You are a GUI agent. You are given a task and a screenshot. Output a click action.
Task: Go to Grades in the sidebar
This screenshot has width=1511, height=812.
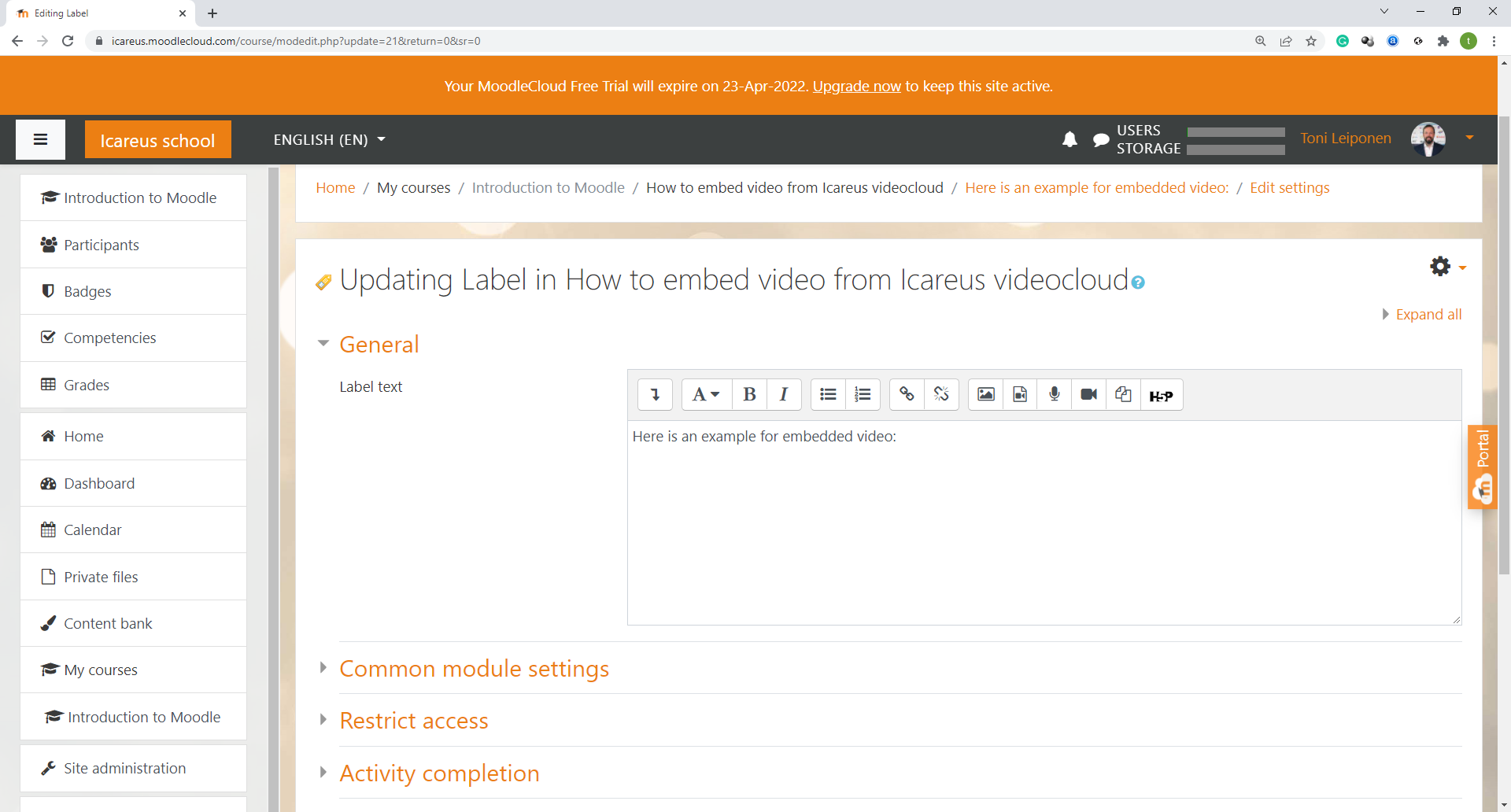87,385
